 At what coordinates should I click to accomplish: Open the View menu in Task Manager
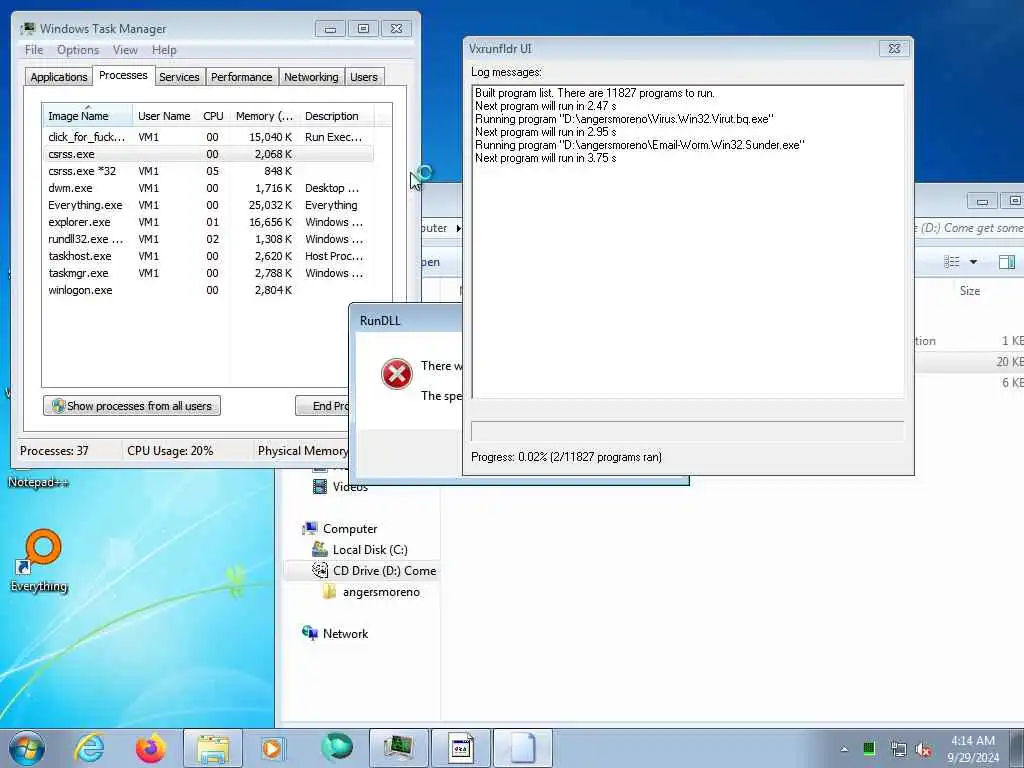(125, 50)
